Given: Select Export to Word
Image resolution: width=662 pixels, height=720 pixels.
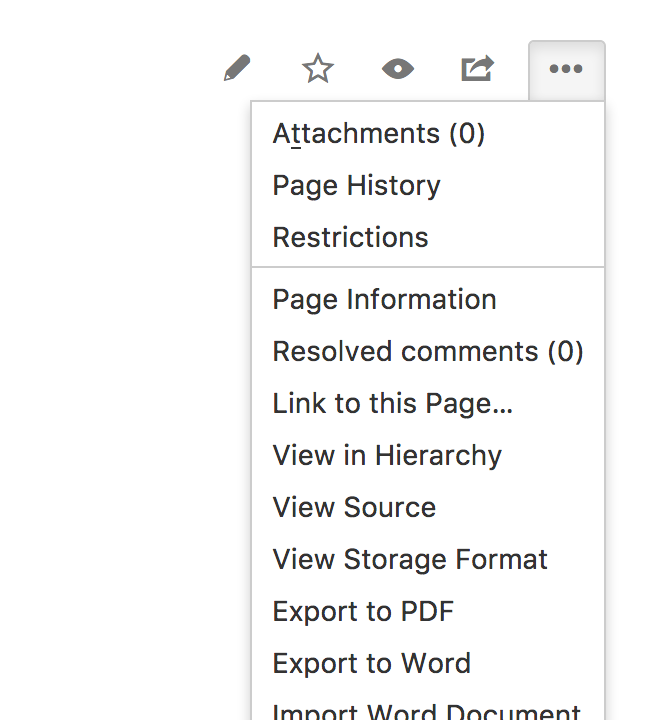Looking at the screenshot, I should [428, 663].
